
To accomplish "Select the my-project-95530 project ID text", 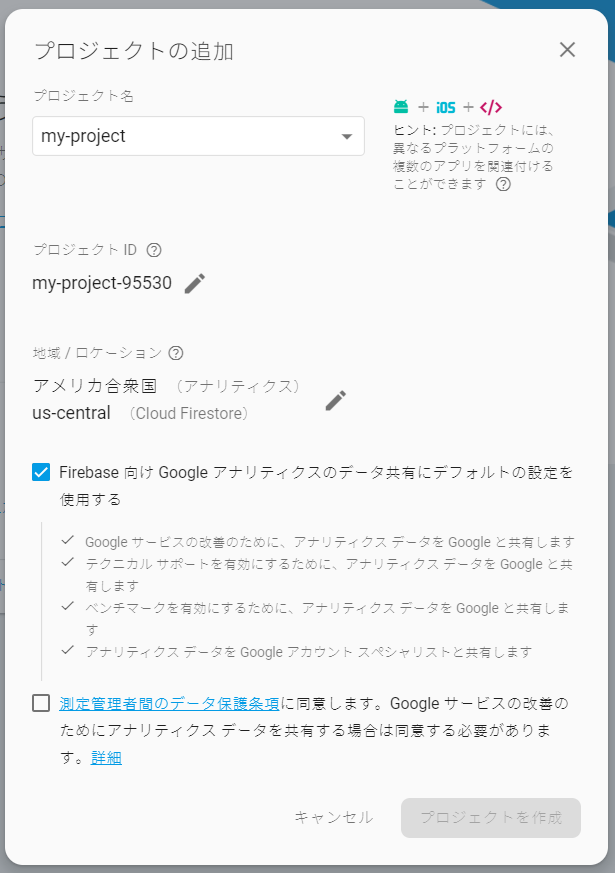I will (x=100, y=283).
